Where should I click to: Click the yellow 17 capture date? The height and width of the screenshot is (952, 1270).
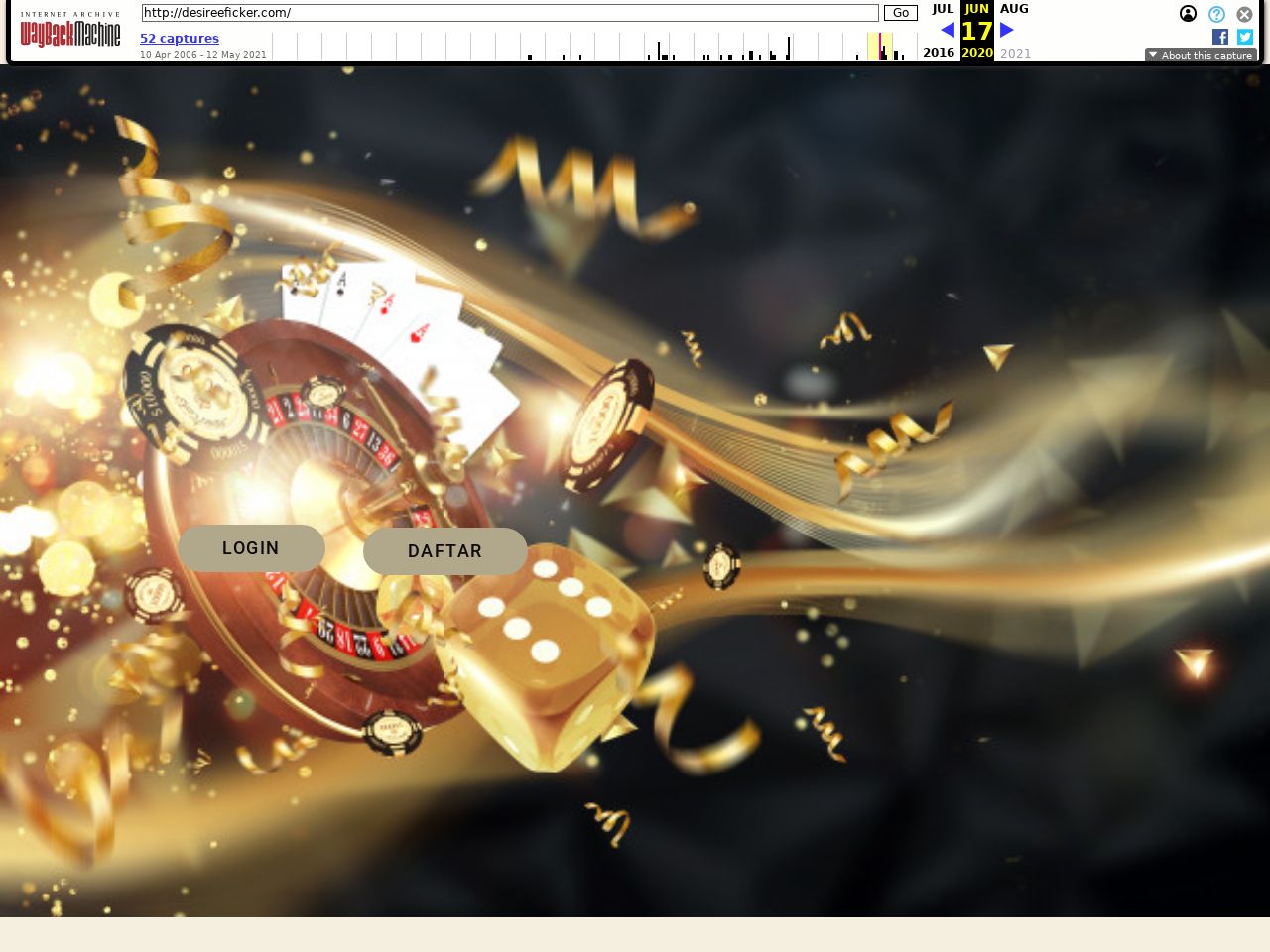tap(977, 31)
